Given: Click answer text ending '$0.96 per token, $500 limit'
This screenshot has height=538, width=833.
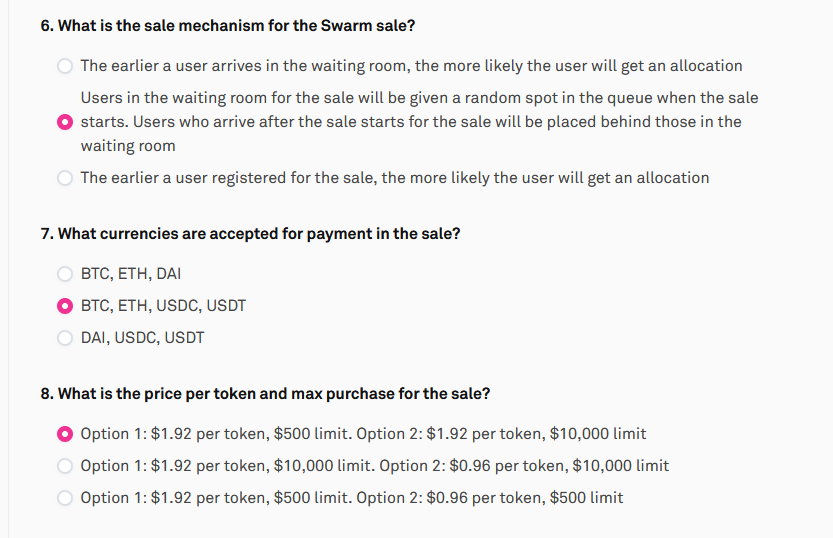Looking at the screenshot, I should 352,498.
